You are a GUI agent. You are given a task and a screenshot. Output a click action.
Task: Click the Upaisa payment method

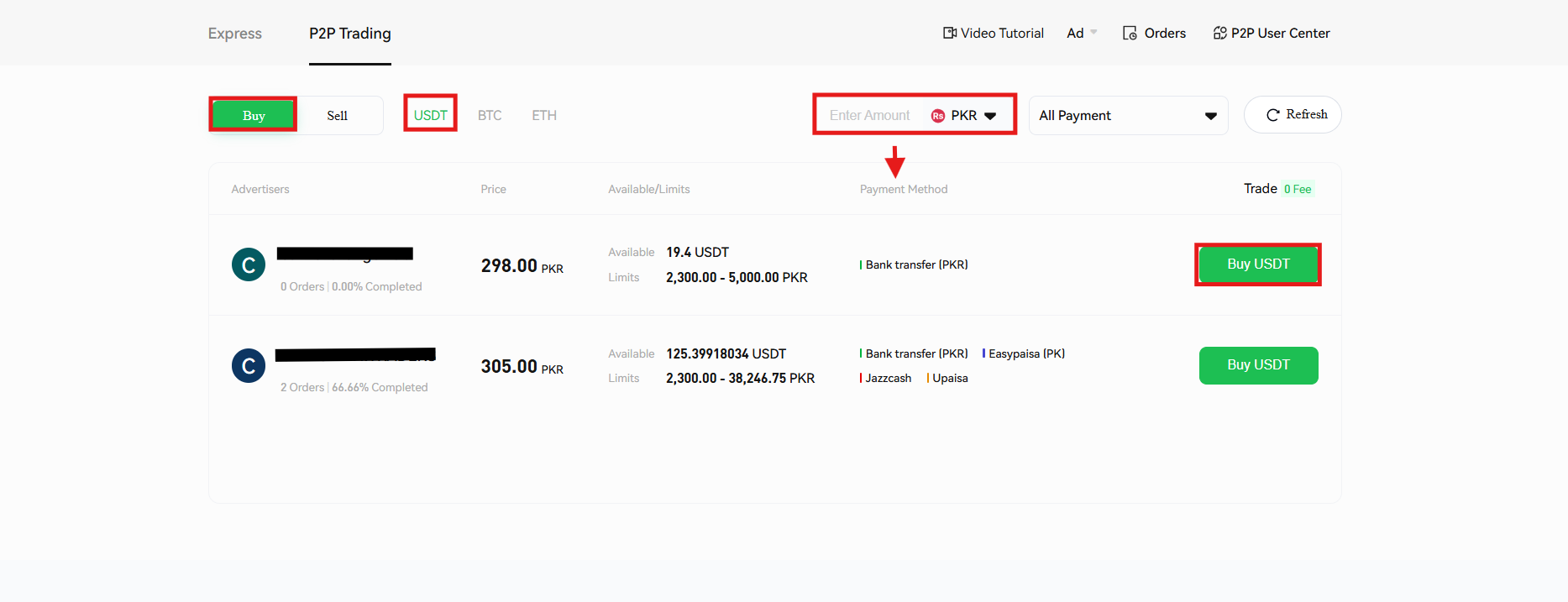tap(947, 378)
